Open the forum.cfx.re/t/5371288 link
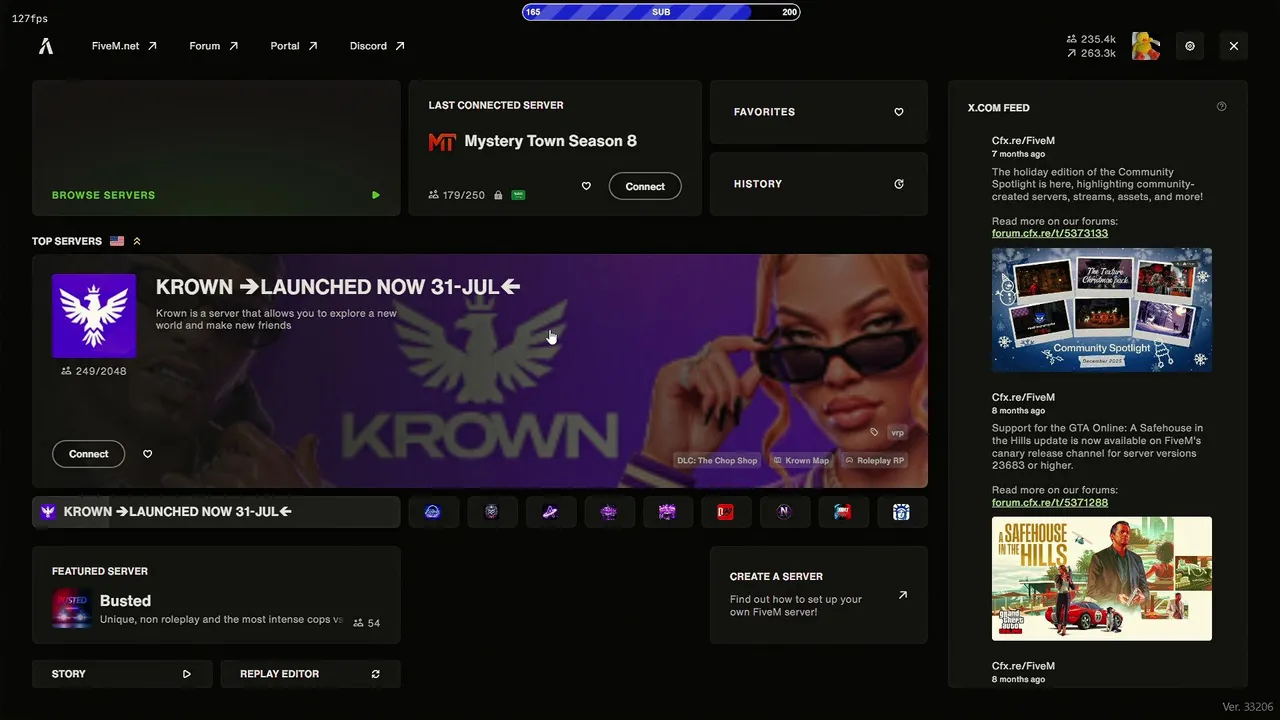Image resolution: width=1280 pixels, height=720 pixels. [1050, 502]
